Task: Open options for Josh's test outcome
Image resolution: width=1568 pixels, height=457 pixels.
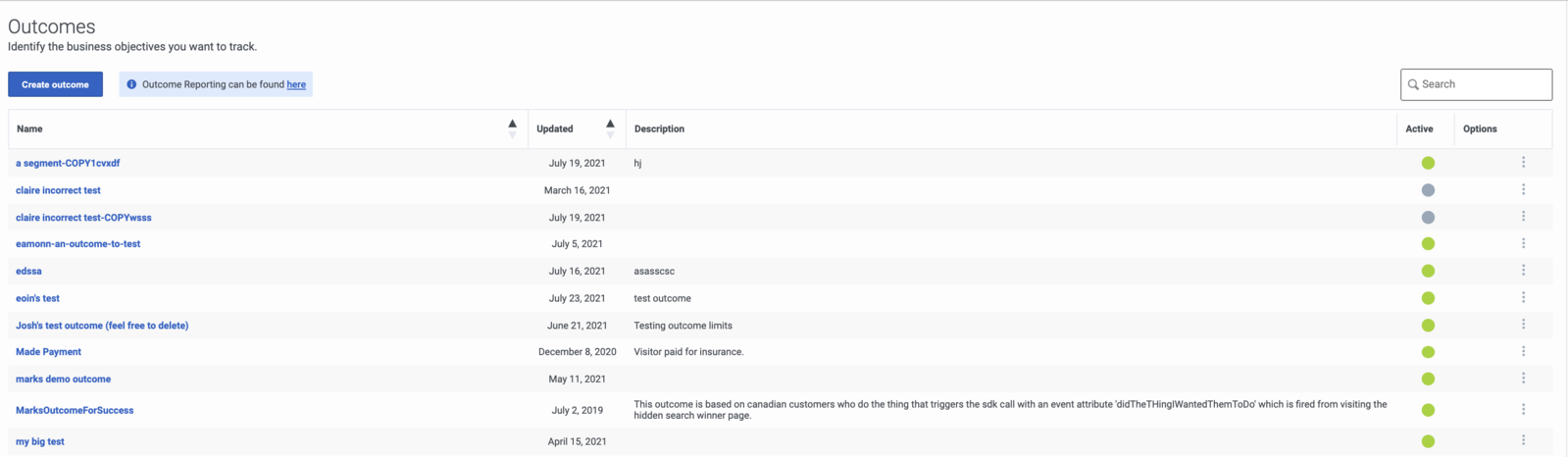Action: click(x=1523, y=325)
